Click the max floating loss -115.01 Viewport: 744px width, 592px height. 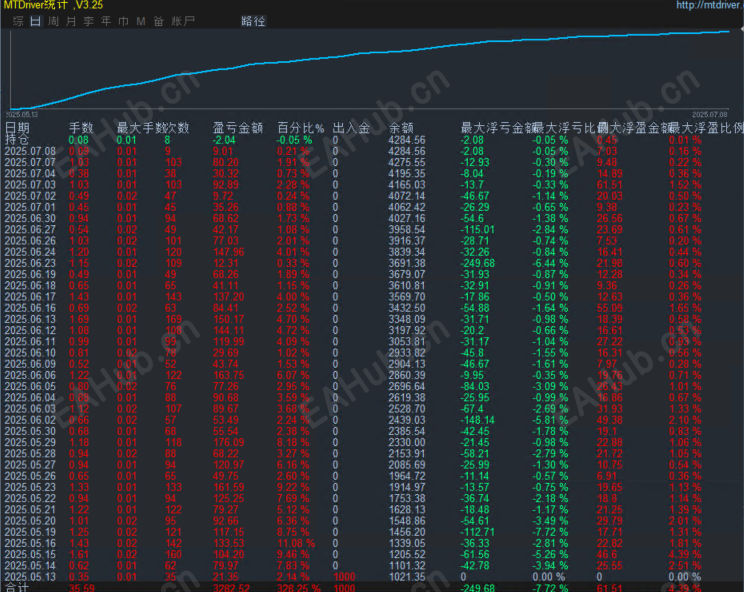(477, 229)
